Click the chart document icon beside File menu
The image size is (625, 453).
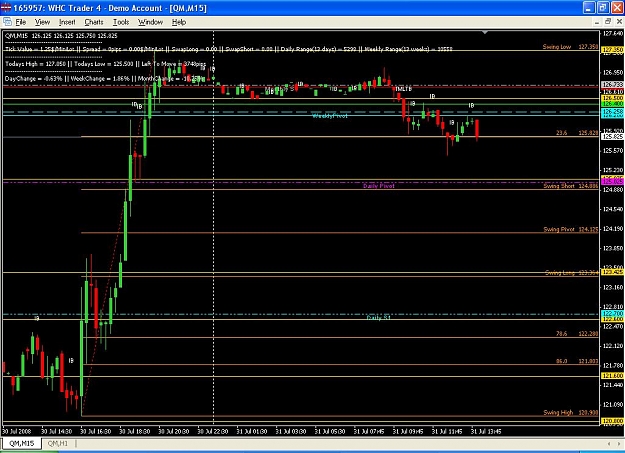[7, 22]
